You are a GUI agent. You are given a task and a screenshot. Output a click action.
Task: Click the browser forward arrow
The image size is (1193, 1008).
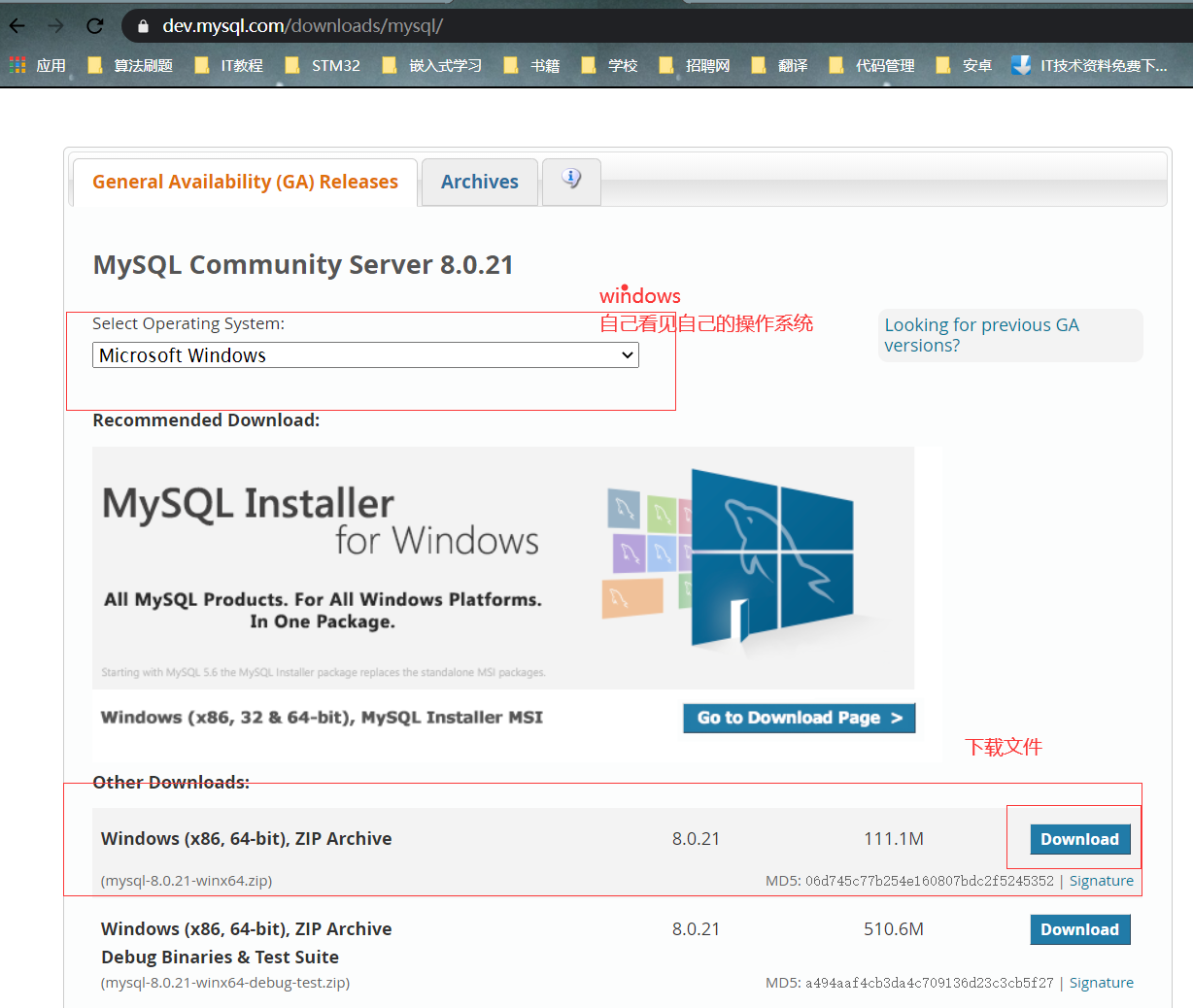[x=55, y=26]
